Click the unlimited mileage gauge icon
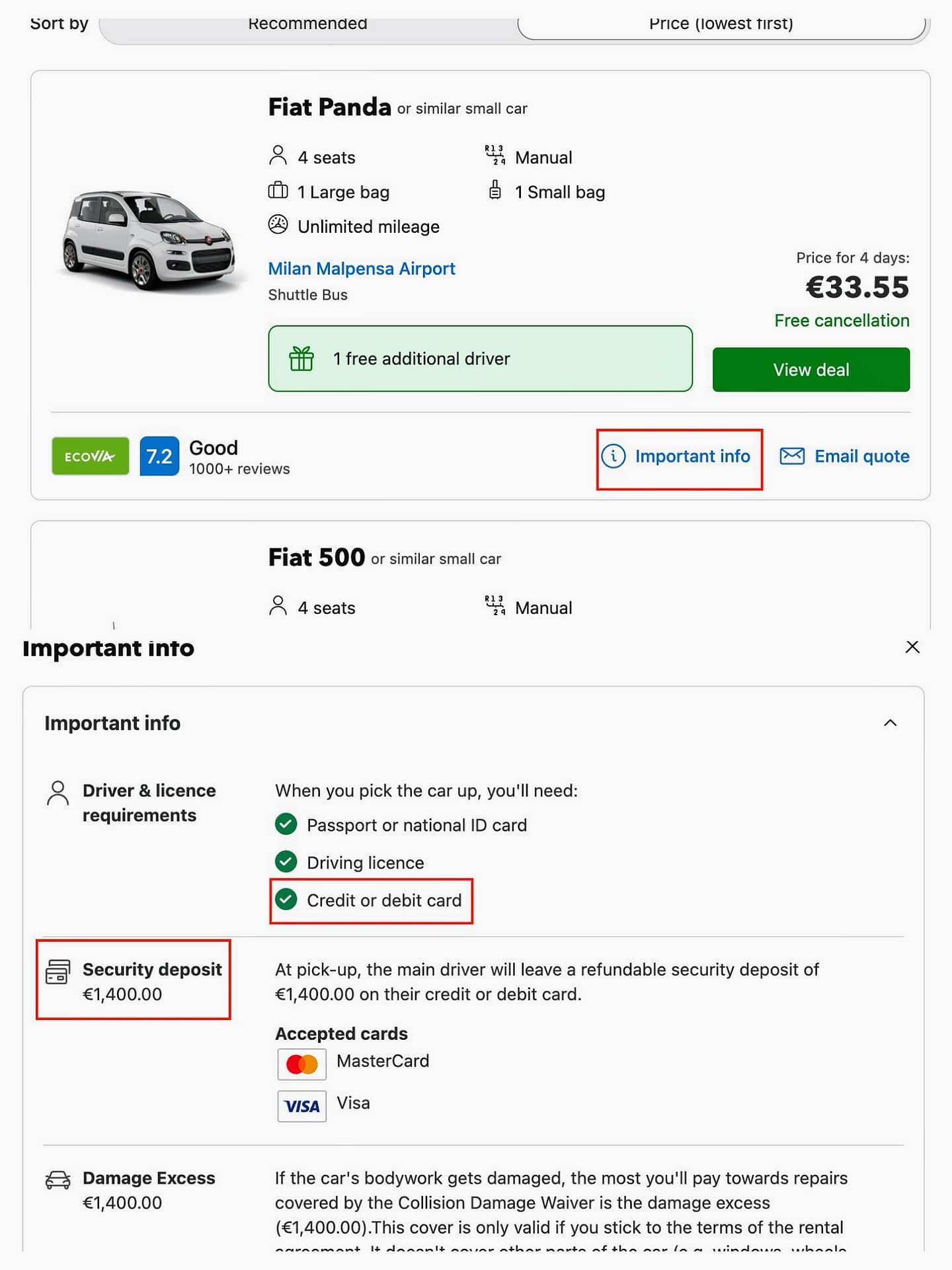Viewport: 952px width, 1270px height. [278, 225]
